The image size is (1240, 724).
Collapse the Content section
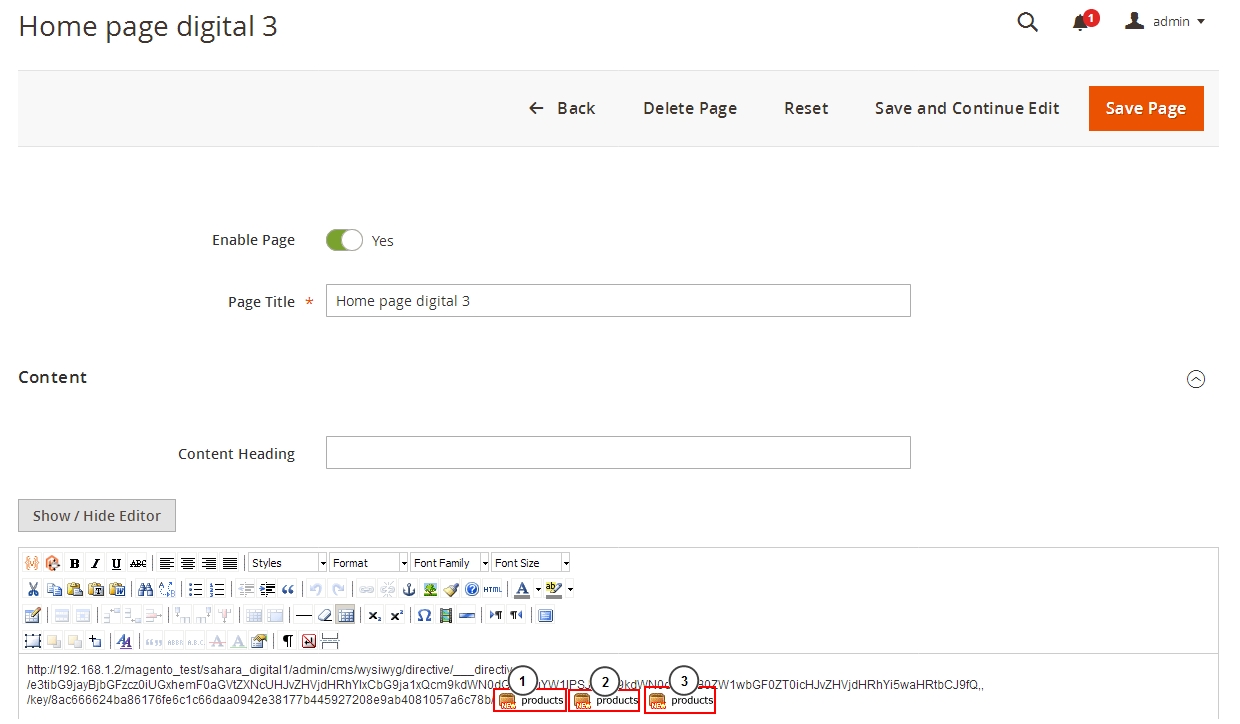tap(1195, 378)
